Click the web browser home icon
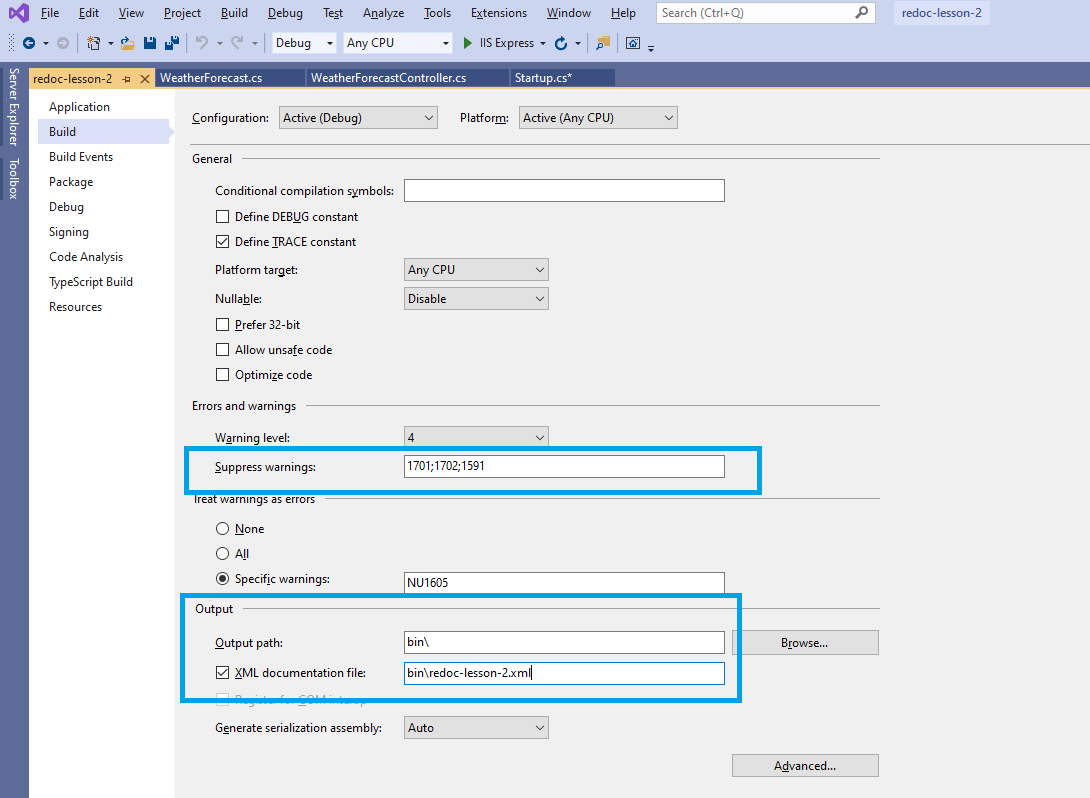The width and height of the screenshot is (1090, 798). (x=632, y=43)
